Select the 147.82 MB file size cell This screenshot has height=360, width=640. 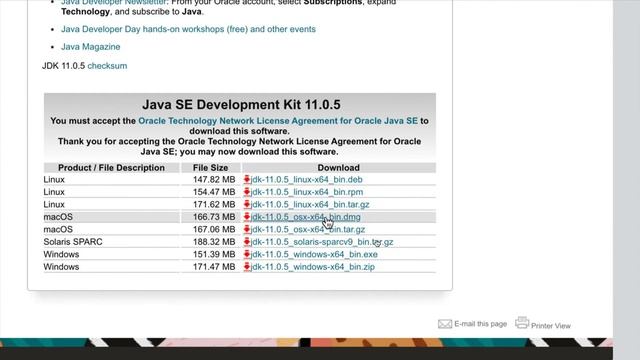click(x=214, y=180)
